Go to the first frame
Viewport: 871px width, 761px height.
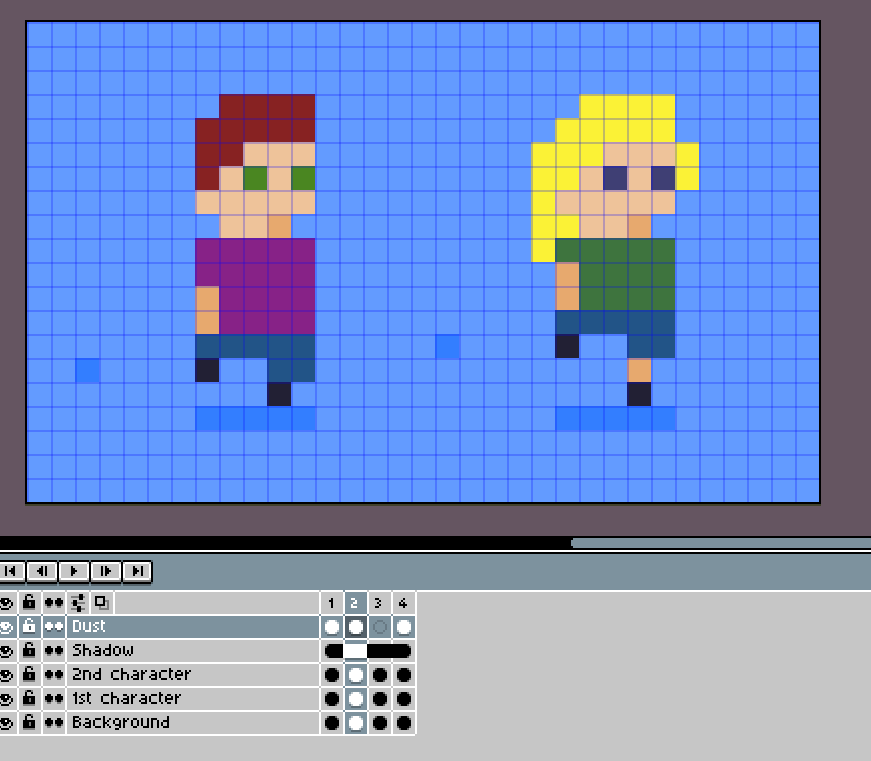click(11, 571)
